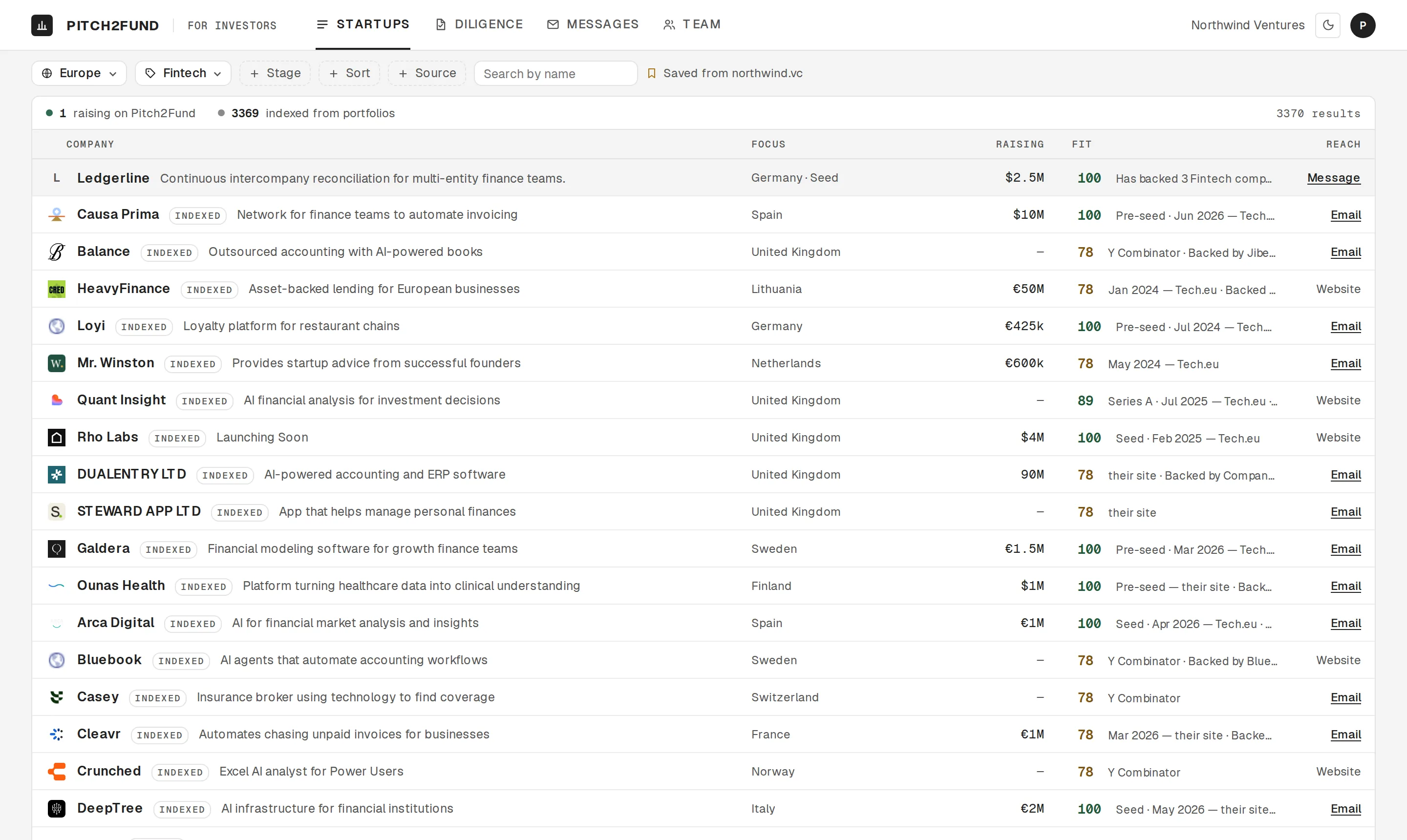Click the Pitch2Fund brand name
The width and height of the screenshot is (1407, 840).
coord(113,25)
